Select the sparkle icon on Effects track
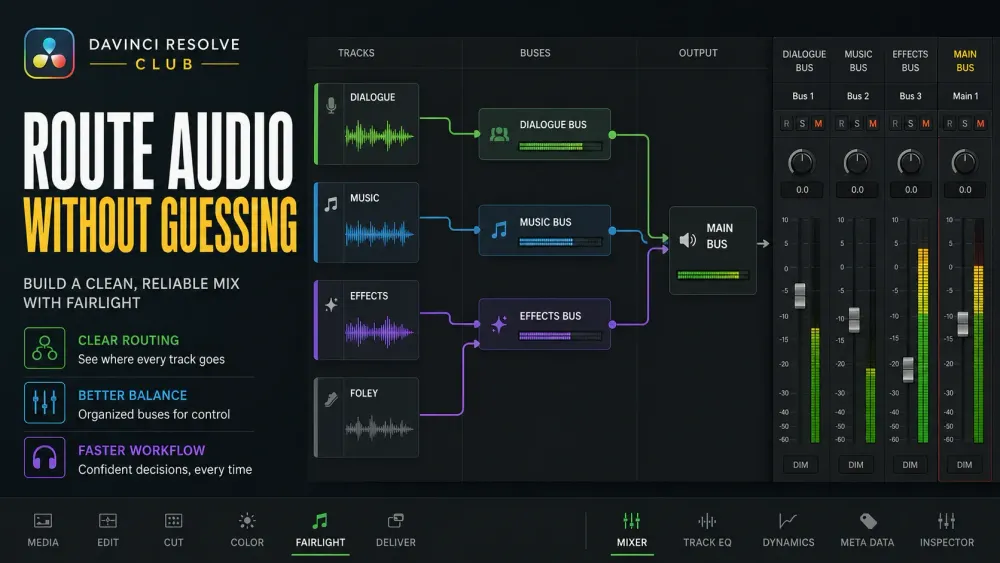Image resolution: width=1000 pixels, height=563 pixels. click(x=330, y=305)
